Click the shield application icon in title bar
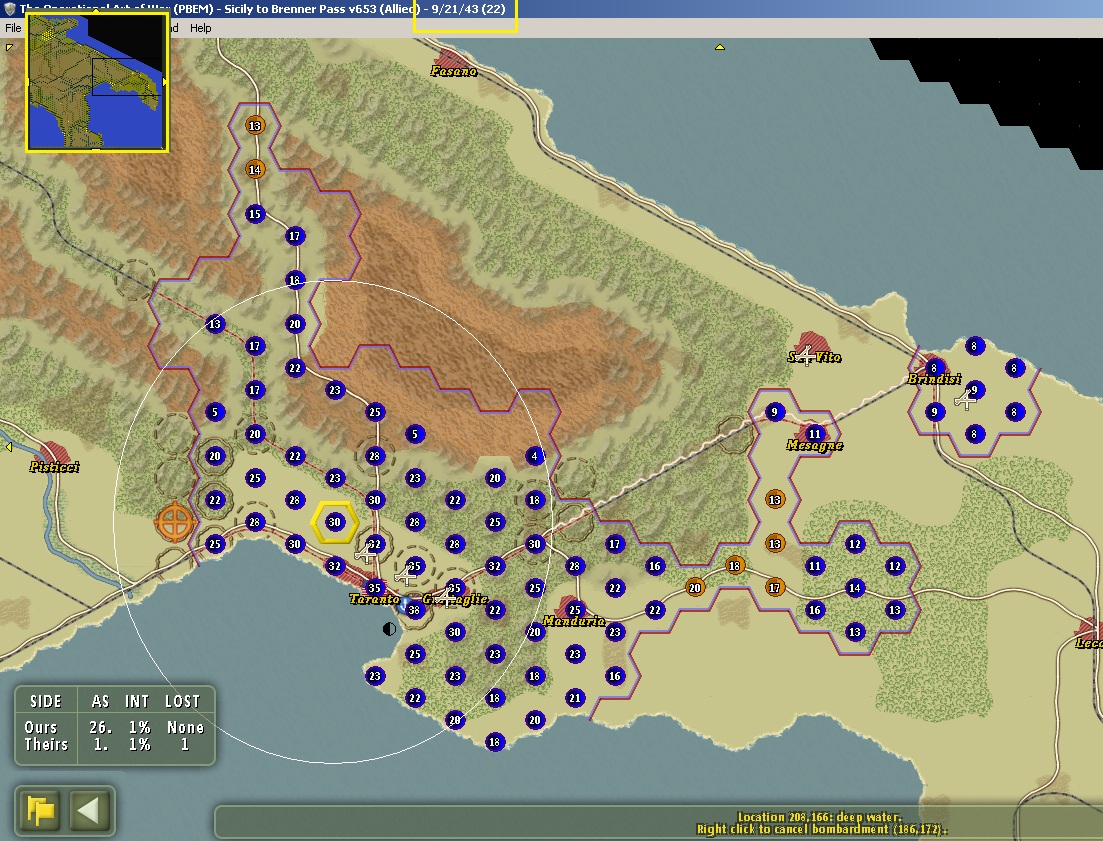The height and width of the screenshot is (841, 1103). coord(9,8)
